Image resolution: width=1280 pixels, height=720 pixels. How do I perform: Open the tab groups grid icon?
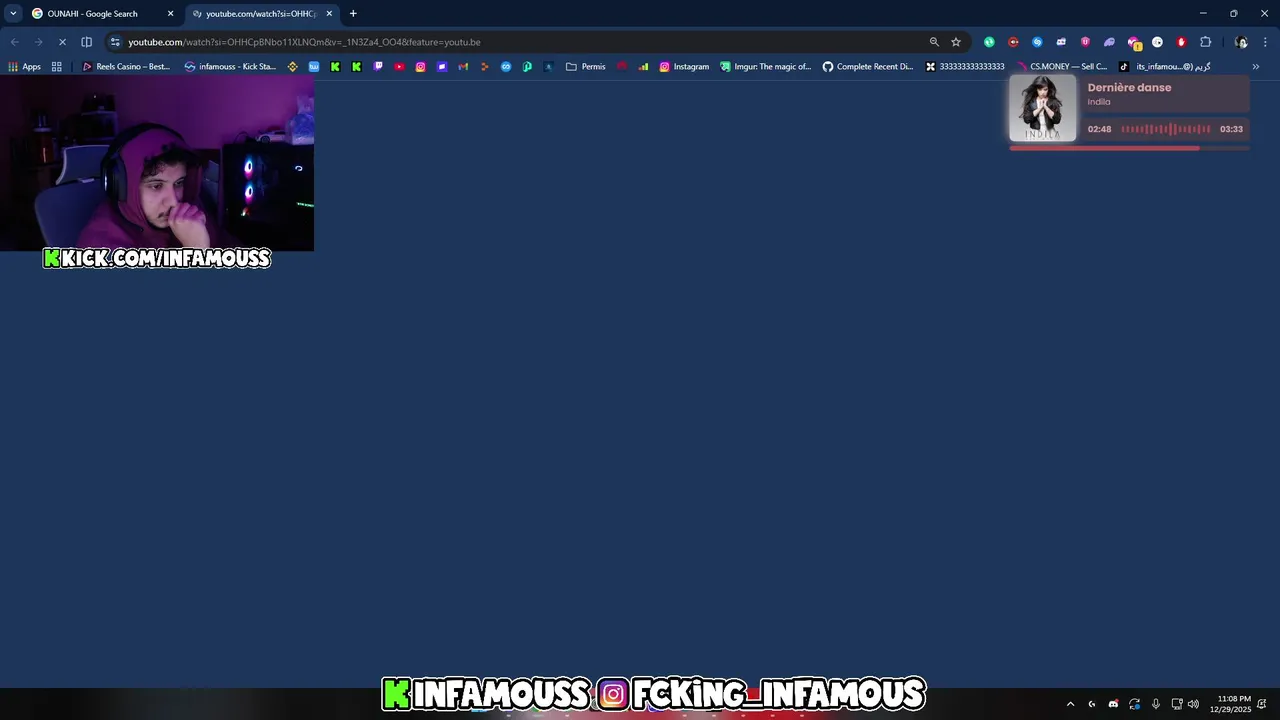click(56, 67)
